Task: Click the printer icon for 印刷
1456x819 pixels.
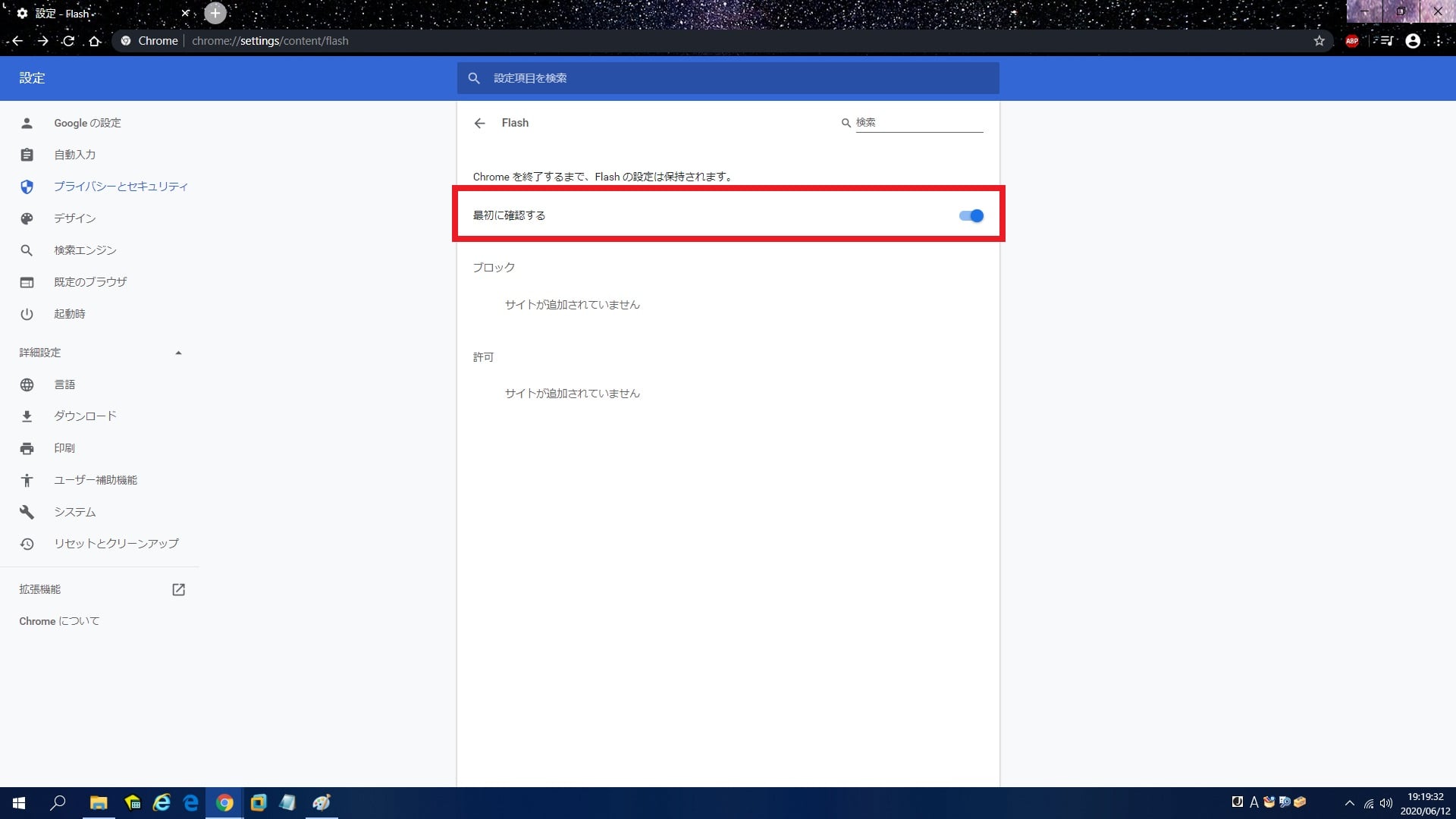Action: [27, 448]
